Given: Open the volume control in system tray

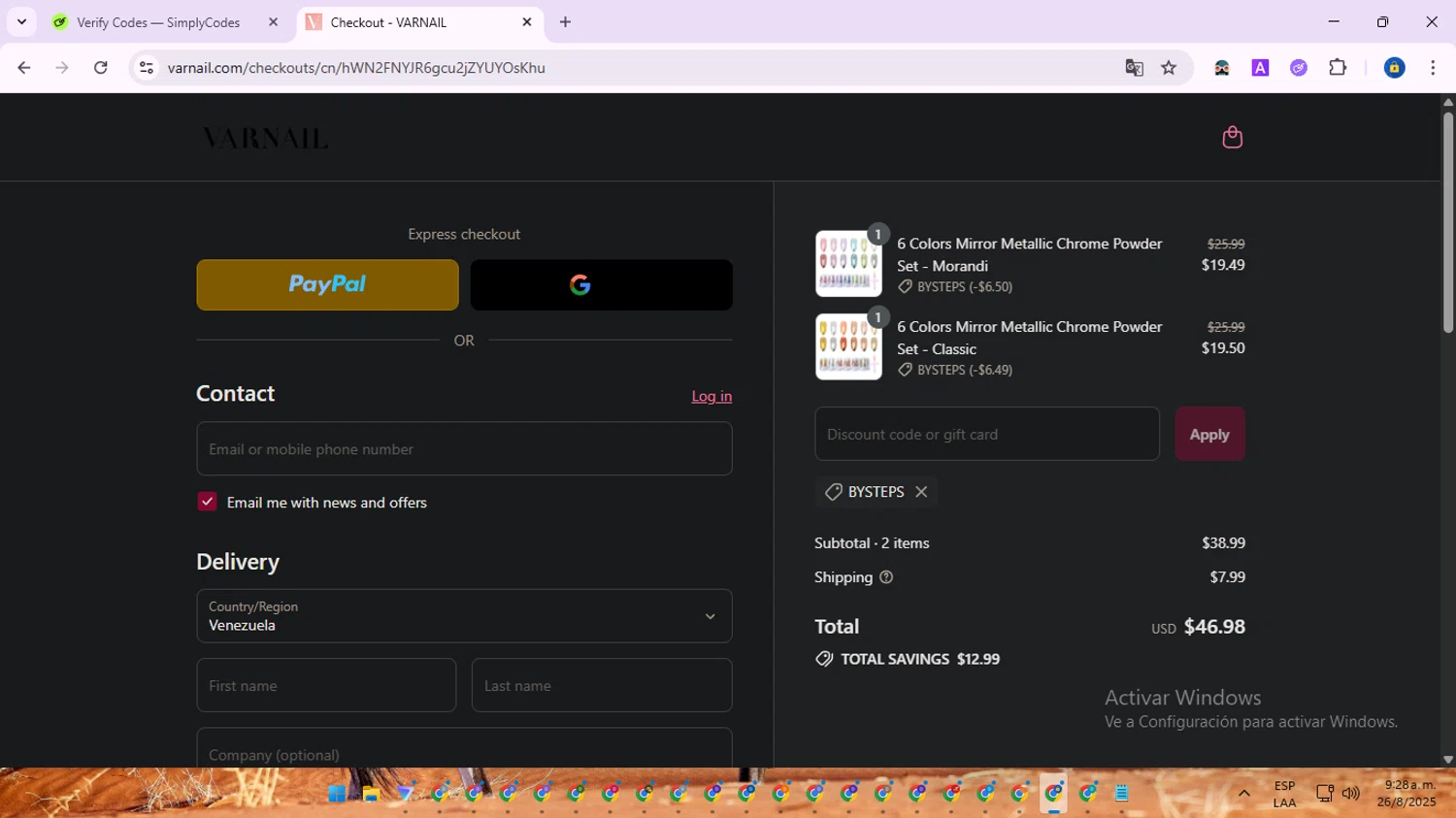Looking at the screenshot, I should tap(1351, 793).
